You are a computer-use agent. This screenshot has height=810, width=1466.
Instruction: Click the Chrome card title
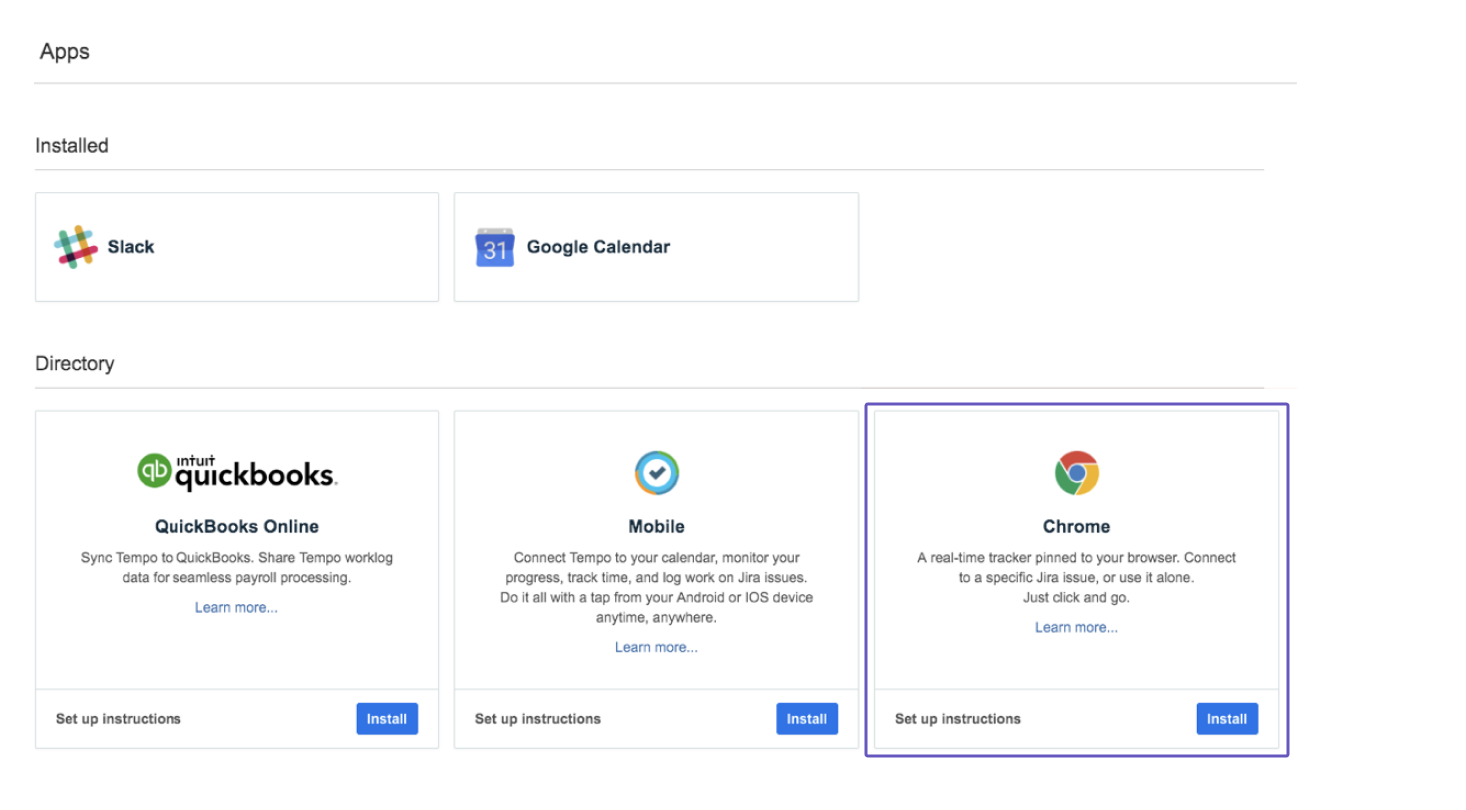(1076, 526)
